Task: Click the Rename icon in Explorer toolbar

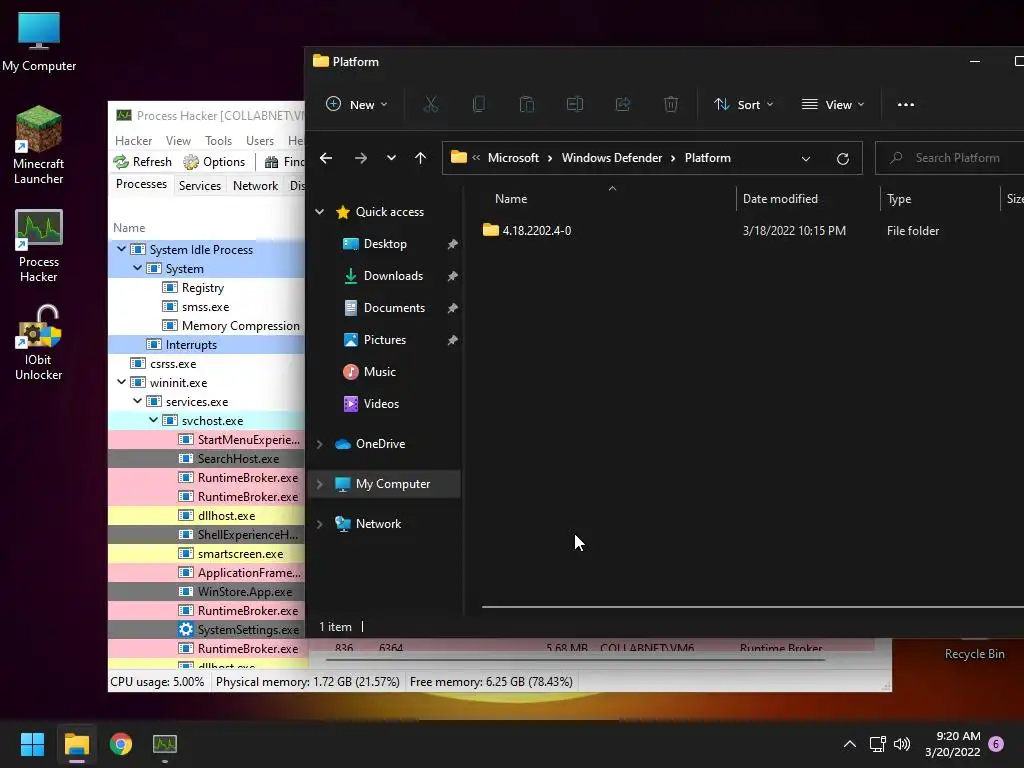Action: 575,104
